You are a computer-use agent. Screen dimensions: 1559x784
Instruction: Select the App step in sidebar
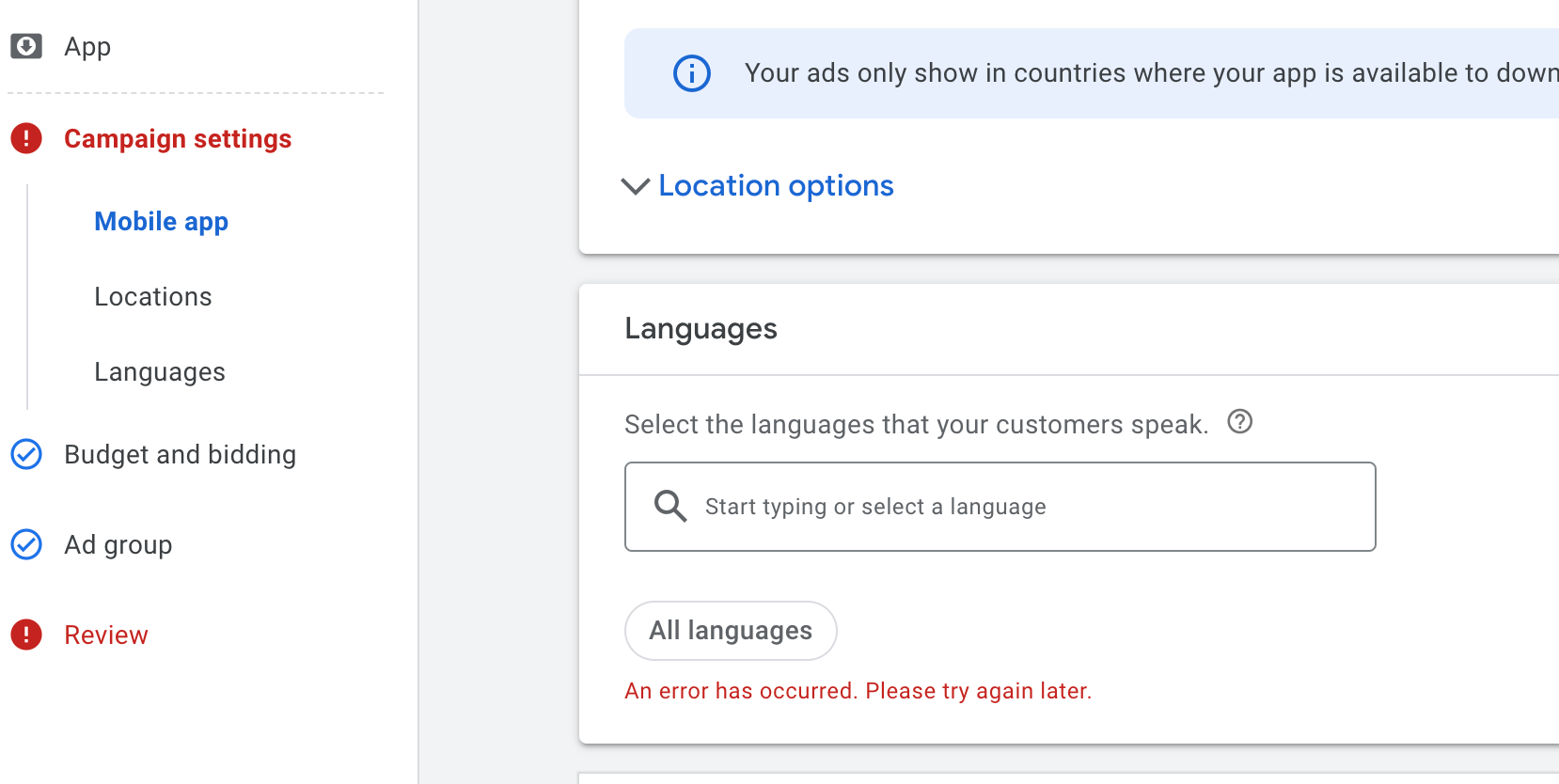tap(87, 46)
